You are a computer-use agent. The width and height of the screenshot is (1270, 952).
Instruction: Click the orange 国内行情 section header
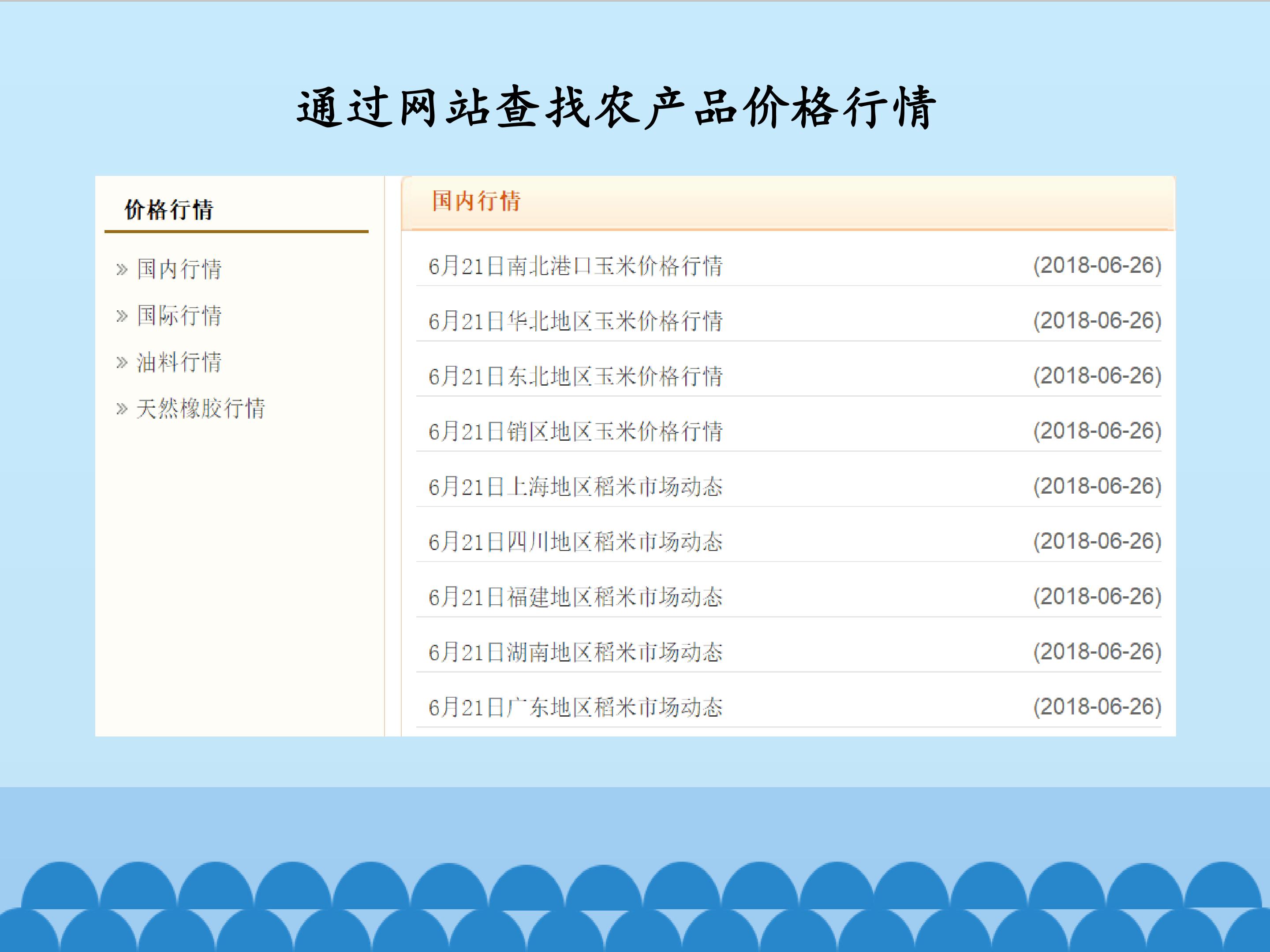coord(476,201)
